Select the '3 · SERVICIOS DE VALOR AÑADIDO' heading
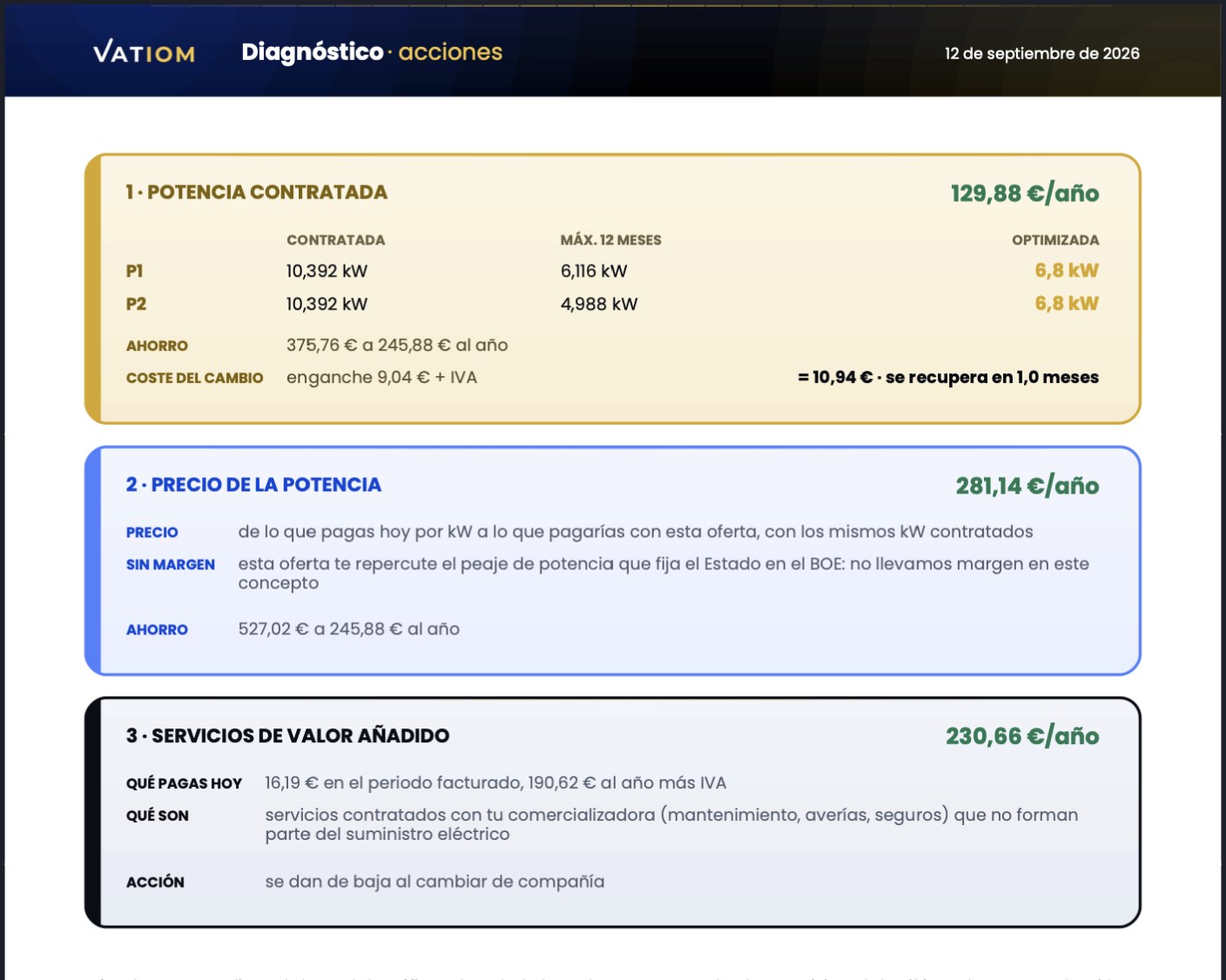 [x=287, y=736]
